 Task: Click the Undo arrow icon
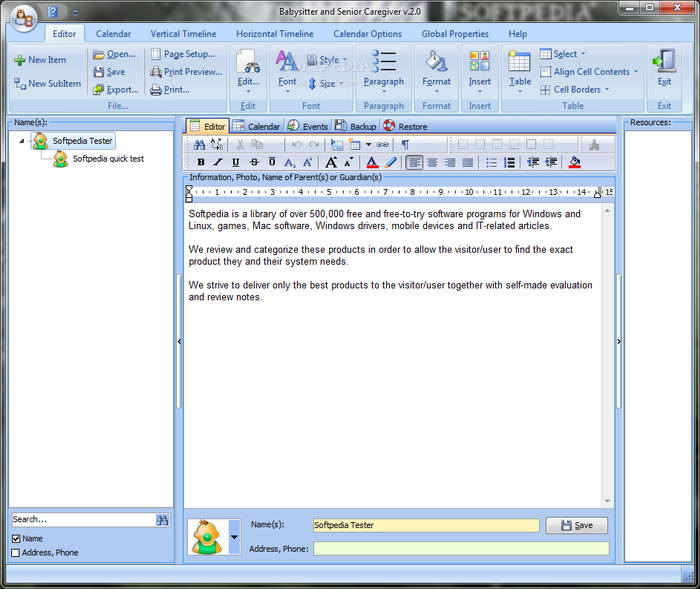point(296,145)
